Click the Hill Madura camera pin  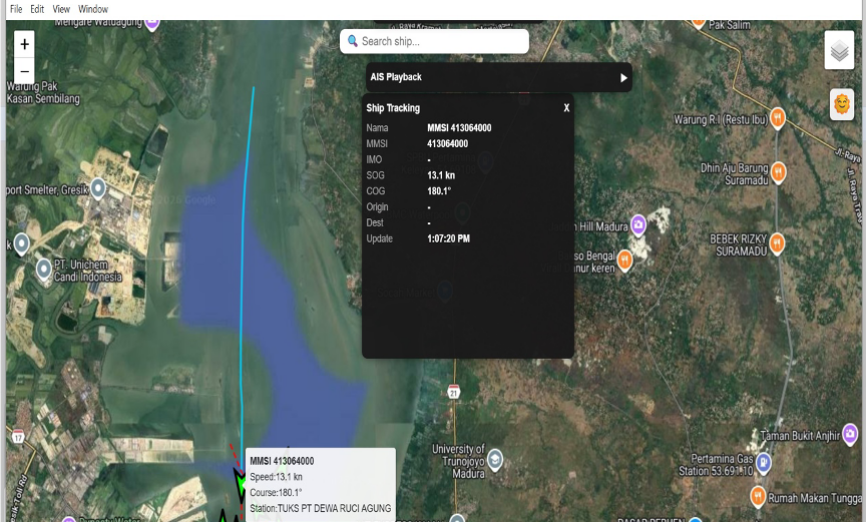[638, 225]
